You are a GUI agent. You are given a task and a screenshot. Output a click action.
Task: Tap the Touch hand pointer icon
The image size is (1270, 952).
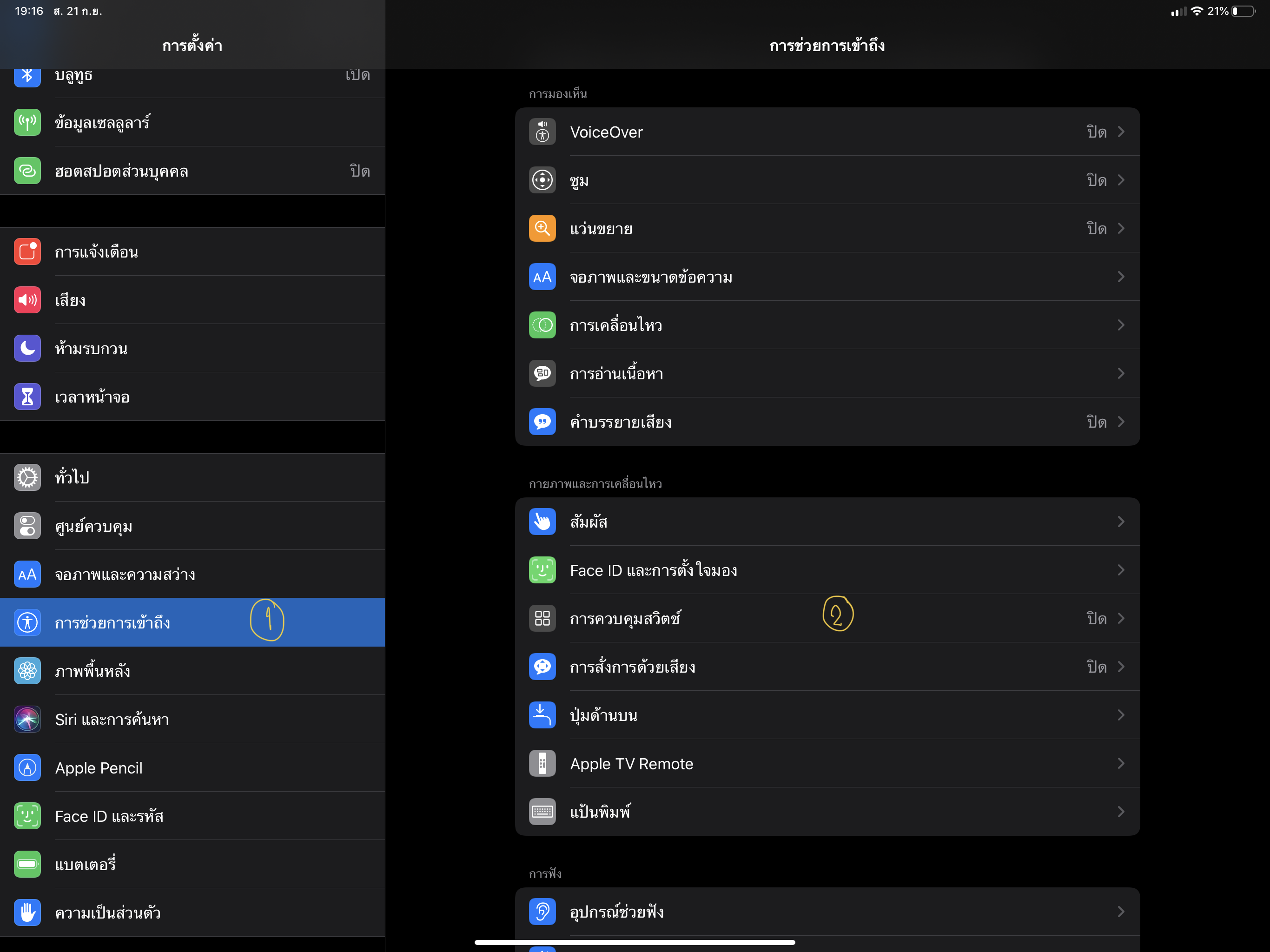pos(542,522)
